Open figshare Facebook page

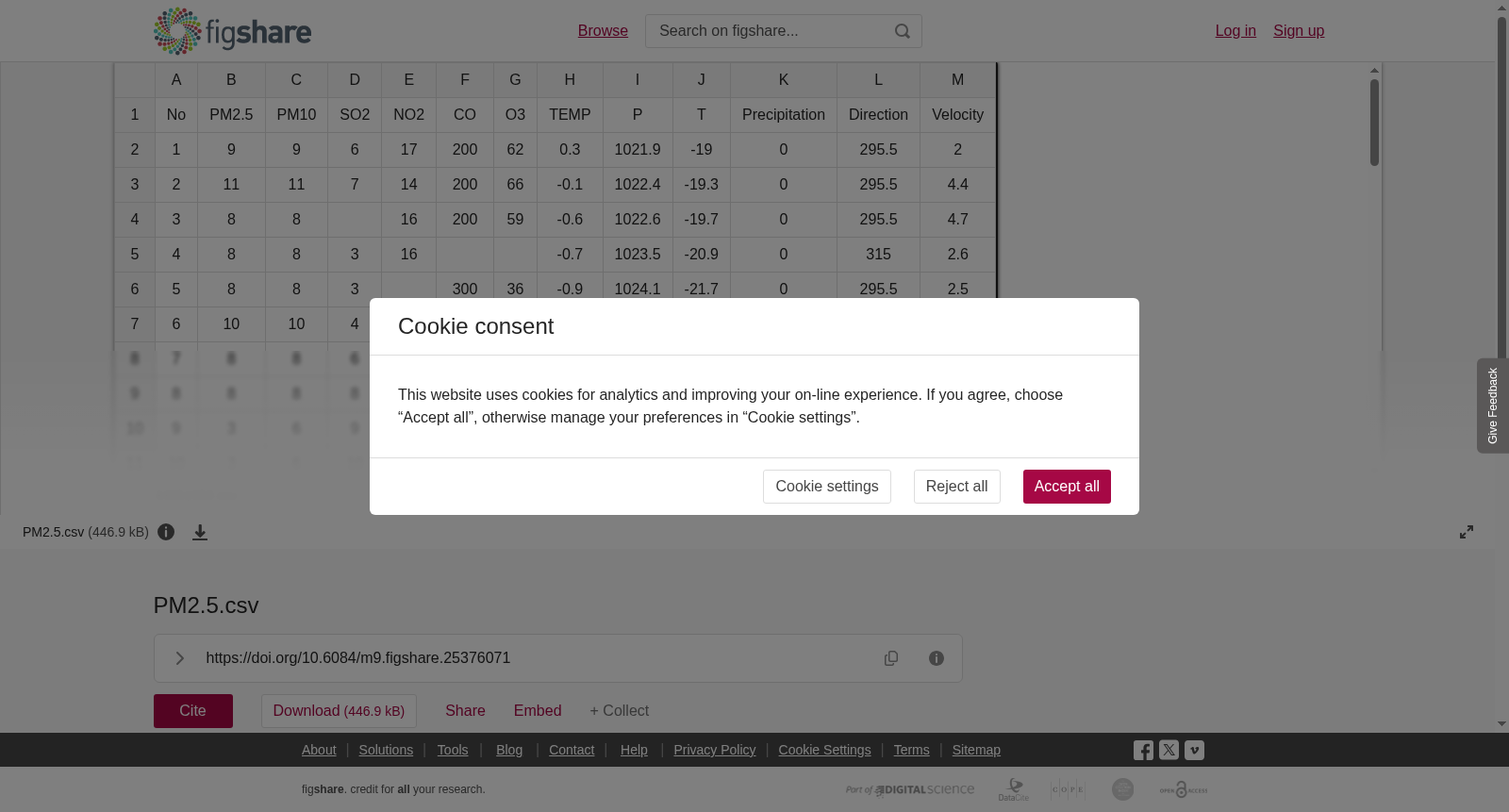point(1143,751)
